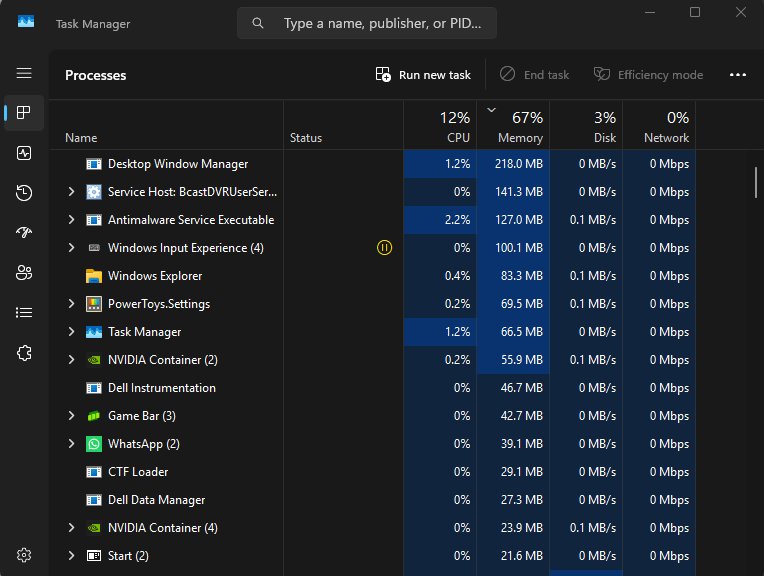Click the Processes page heading
This screenshot has width=764, height=576.
(x=96, y=75)
